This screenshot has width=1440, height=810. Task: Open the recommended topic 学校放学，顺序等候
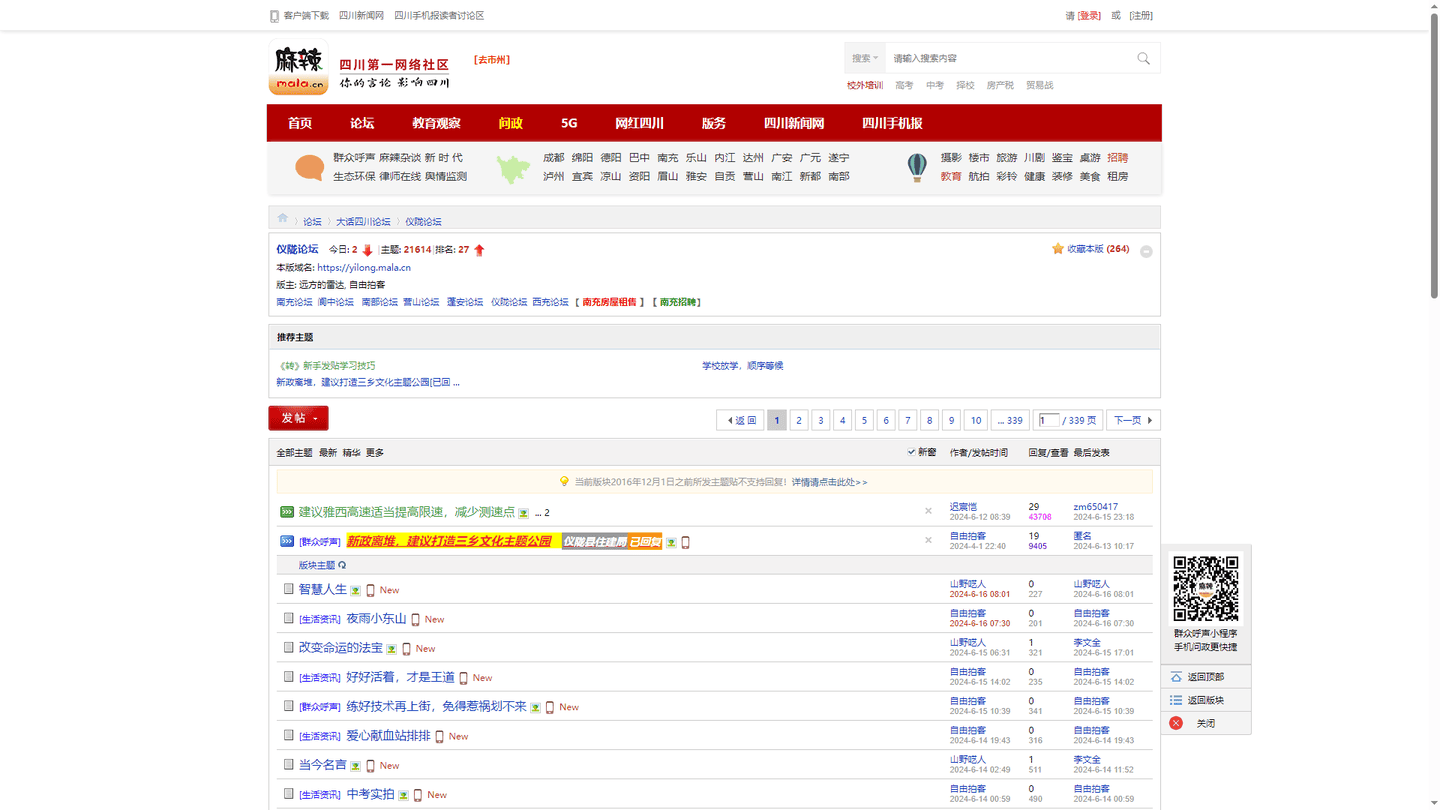click(742, 366)
